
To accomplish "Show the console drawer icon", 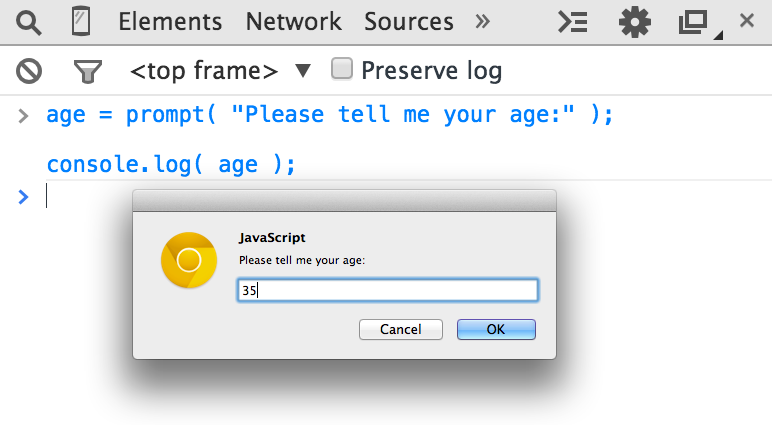I will [572, 21].
